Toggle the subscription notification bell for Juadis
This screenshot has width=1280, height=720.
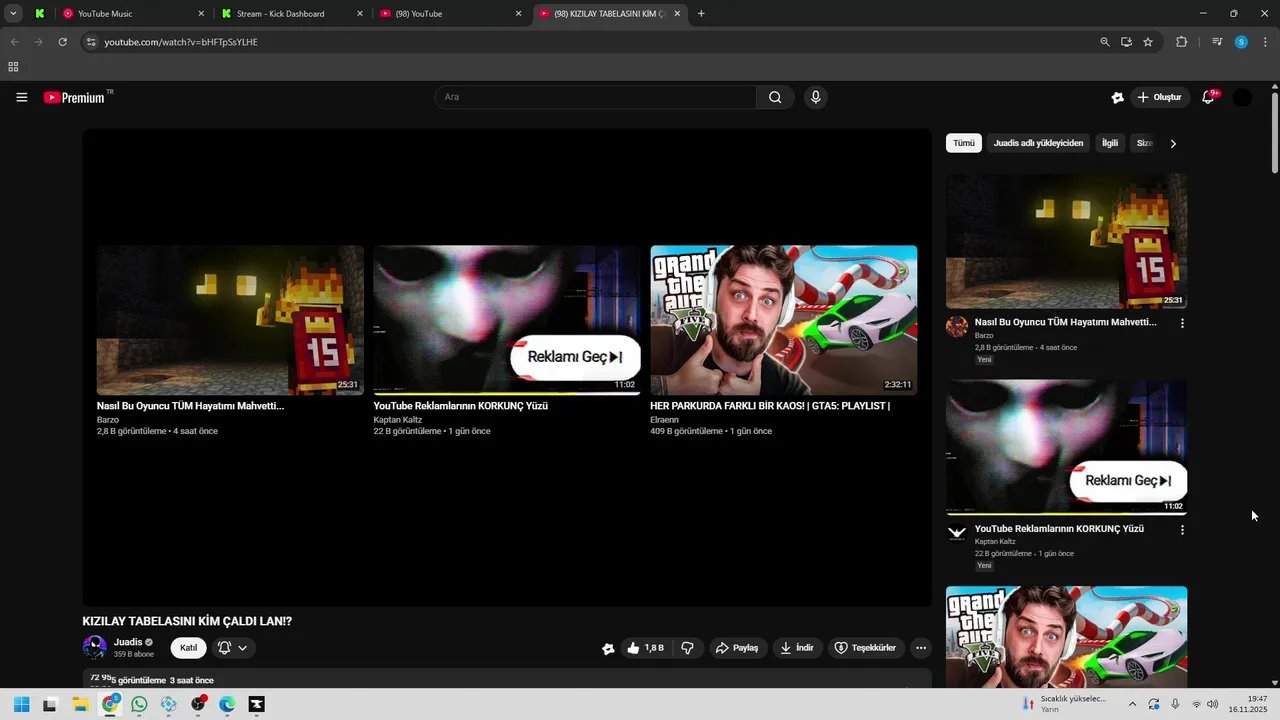(x=224, y=648)
